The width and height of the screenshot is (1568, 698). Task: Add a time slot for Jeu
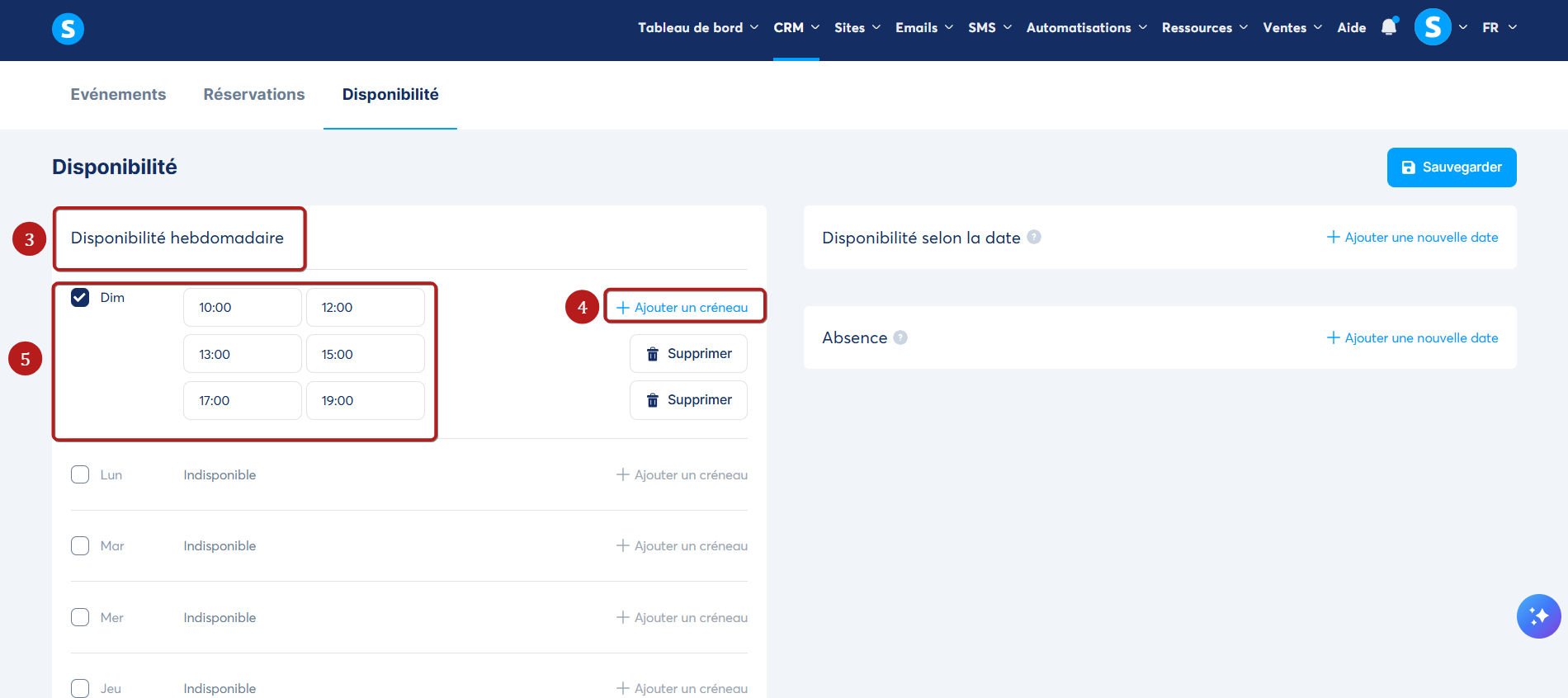(x=682, y=688)
